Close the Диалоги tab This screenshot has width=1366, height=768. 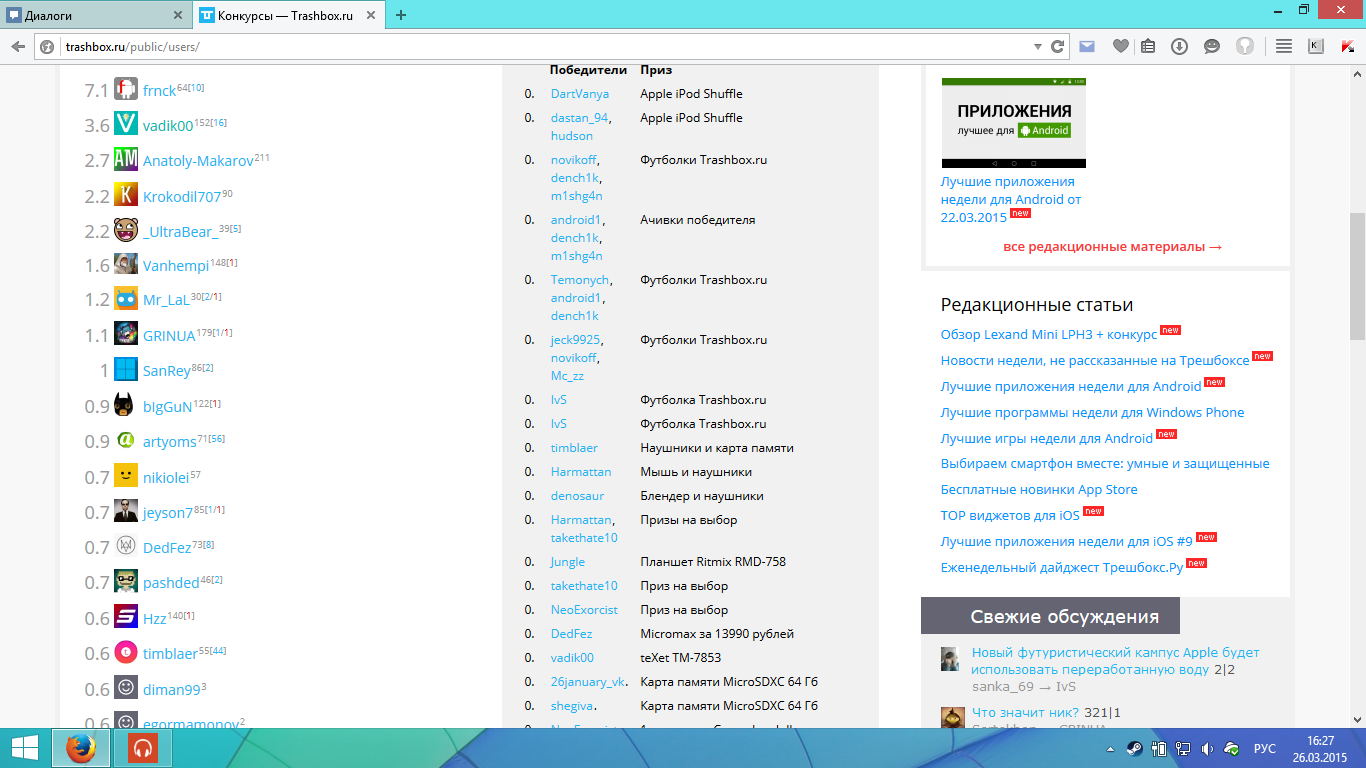[178, 15]
